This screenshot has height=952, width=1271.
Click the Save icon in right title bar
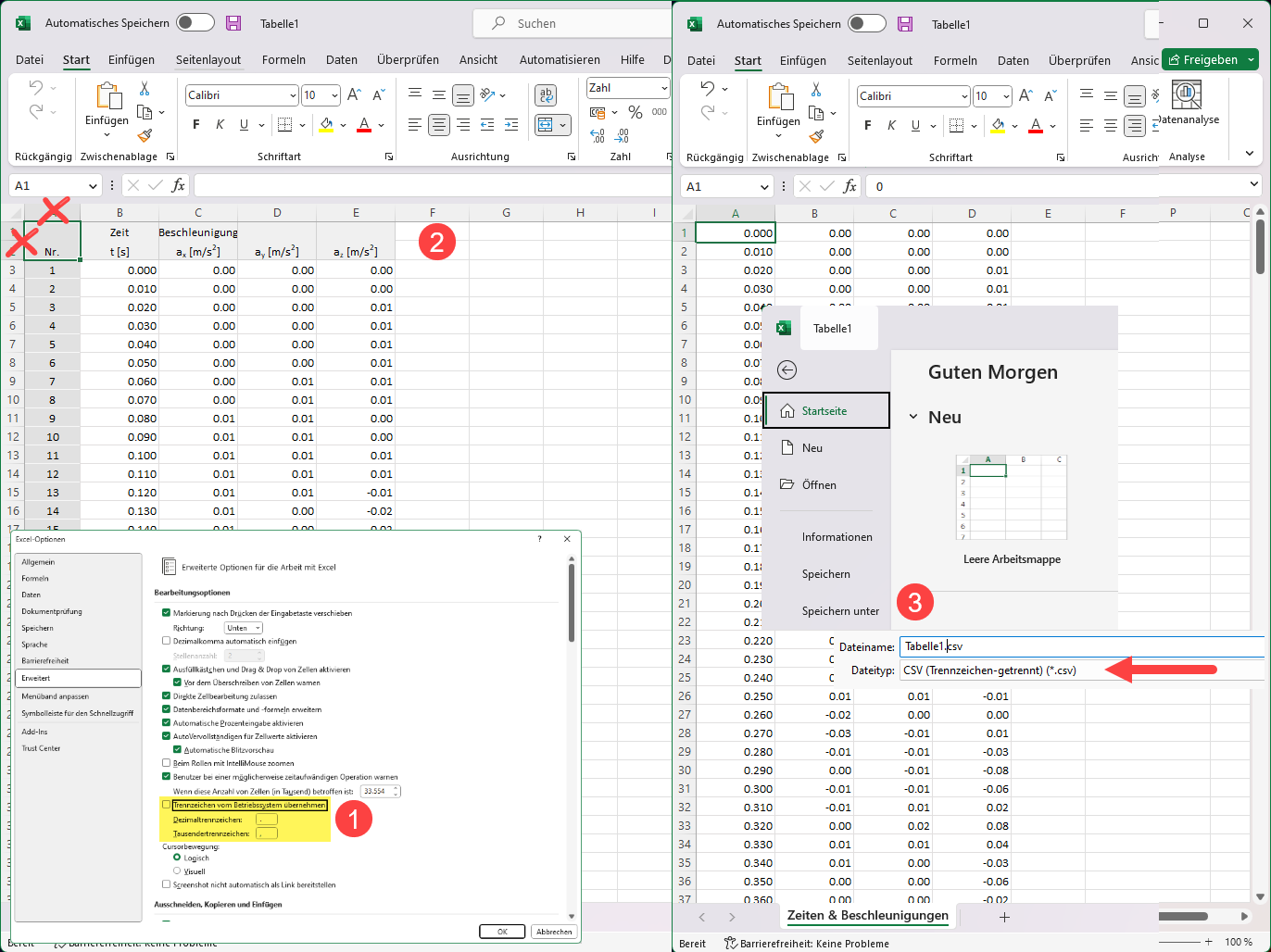tap(905, 24)
